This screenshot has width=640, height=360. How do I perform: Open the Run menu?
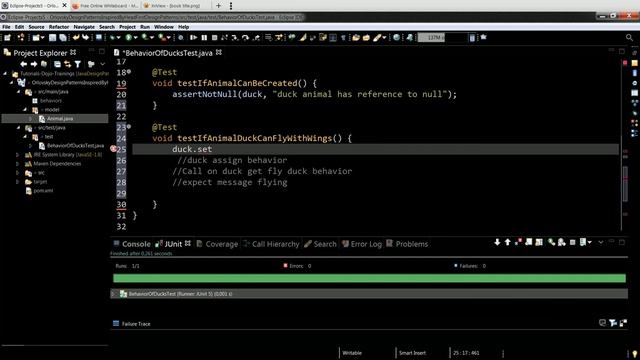[x=145, y=27]
